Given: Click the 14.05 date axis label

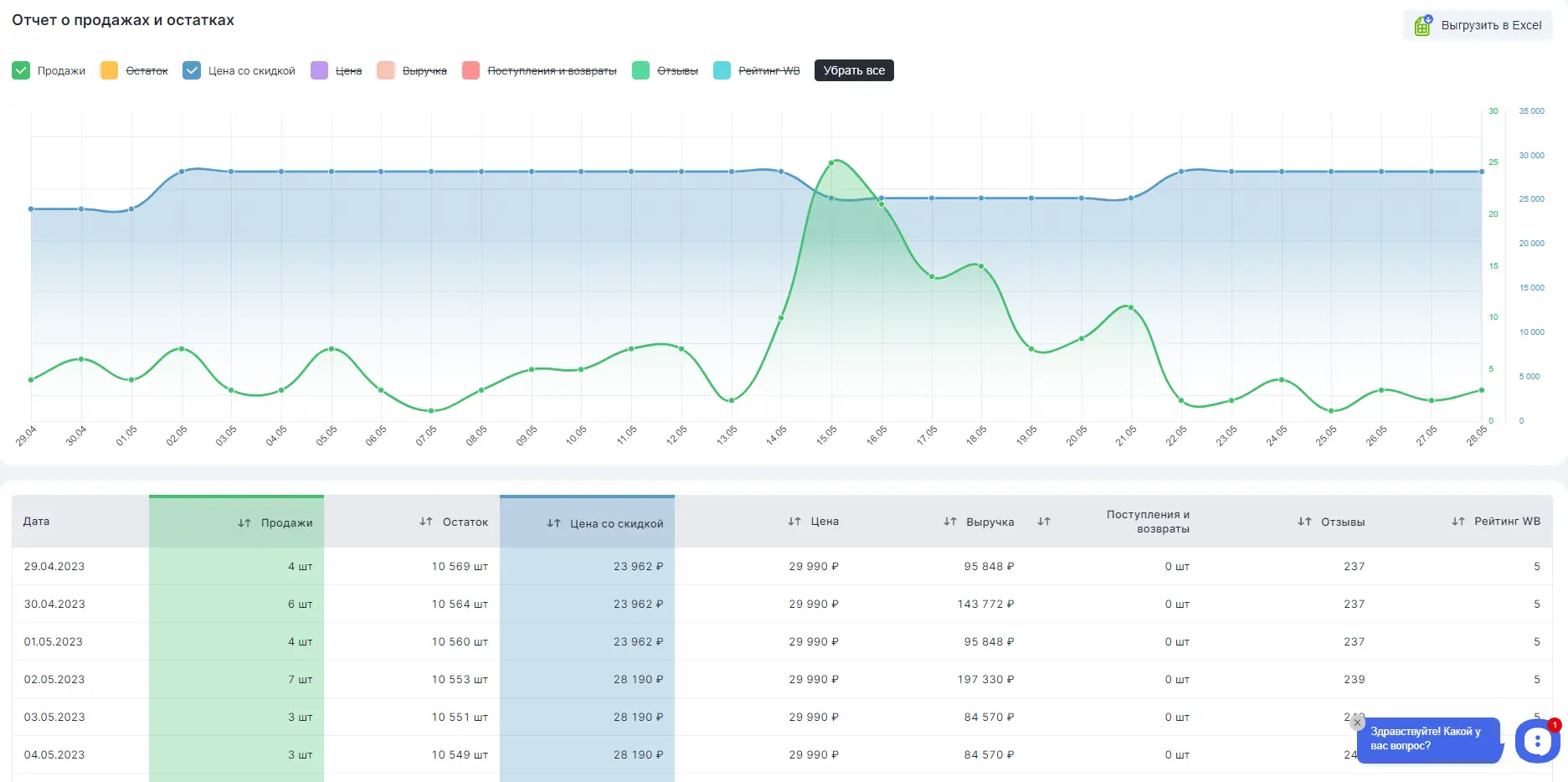Looking at the screenshot, I should coord(776,435).
